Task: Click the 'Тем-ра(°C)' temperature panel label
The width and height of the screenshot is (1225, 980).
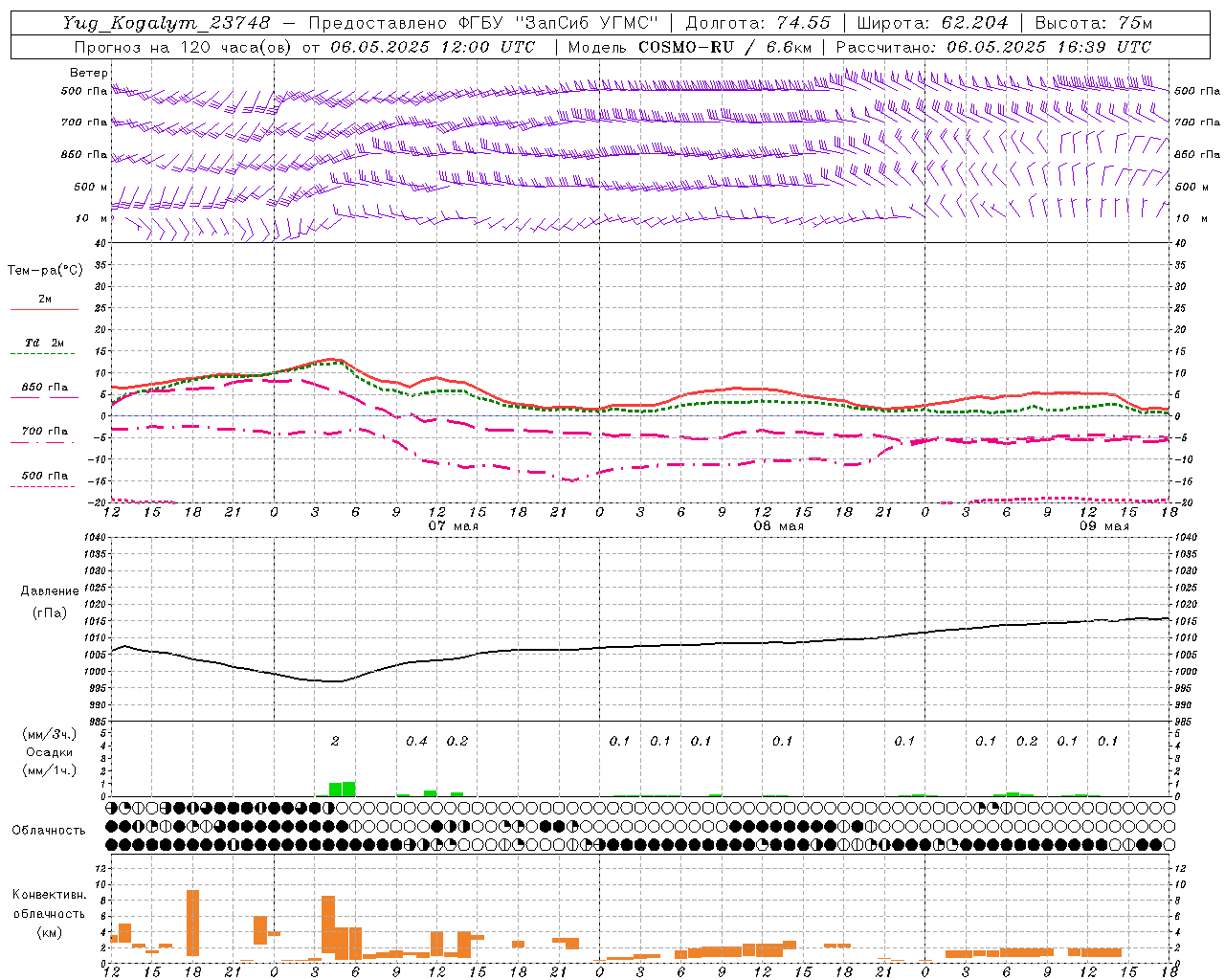Action: point(45,271)
